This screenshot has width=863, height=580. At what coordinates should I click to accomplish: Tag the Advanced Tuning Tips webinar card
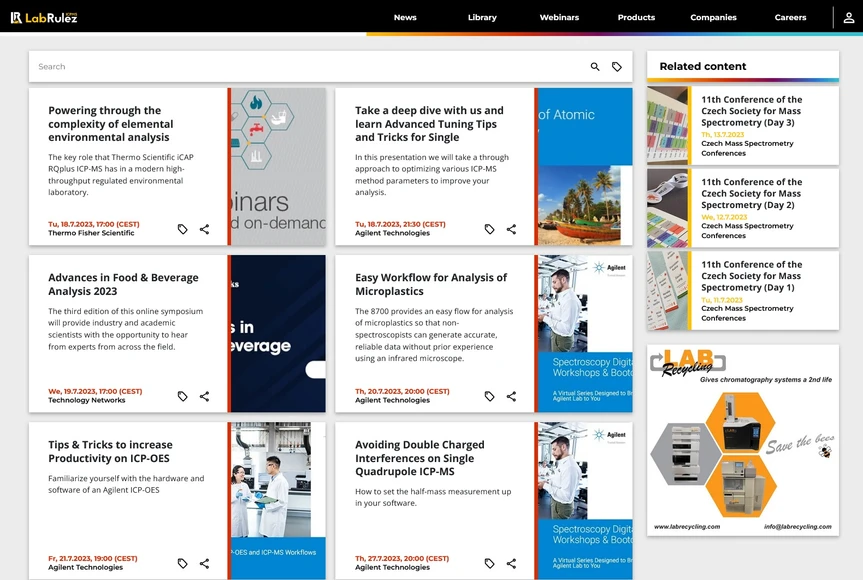pyautogui.click(x=489, y=229)
